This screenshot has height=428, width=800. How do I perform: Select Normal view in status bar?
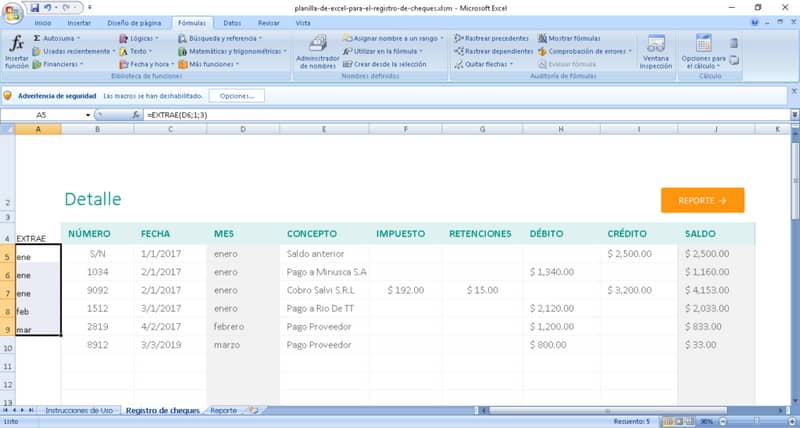[x=667, y=422]
